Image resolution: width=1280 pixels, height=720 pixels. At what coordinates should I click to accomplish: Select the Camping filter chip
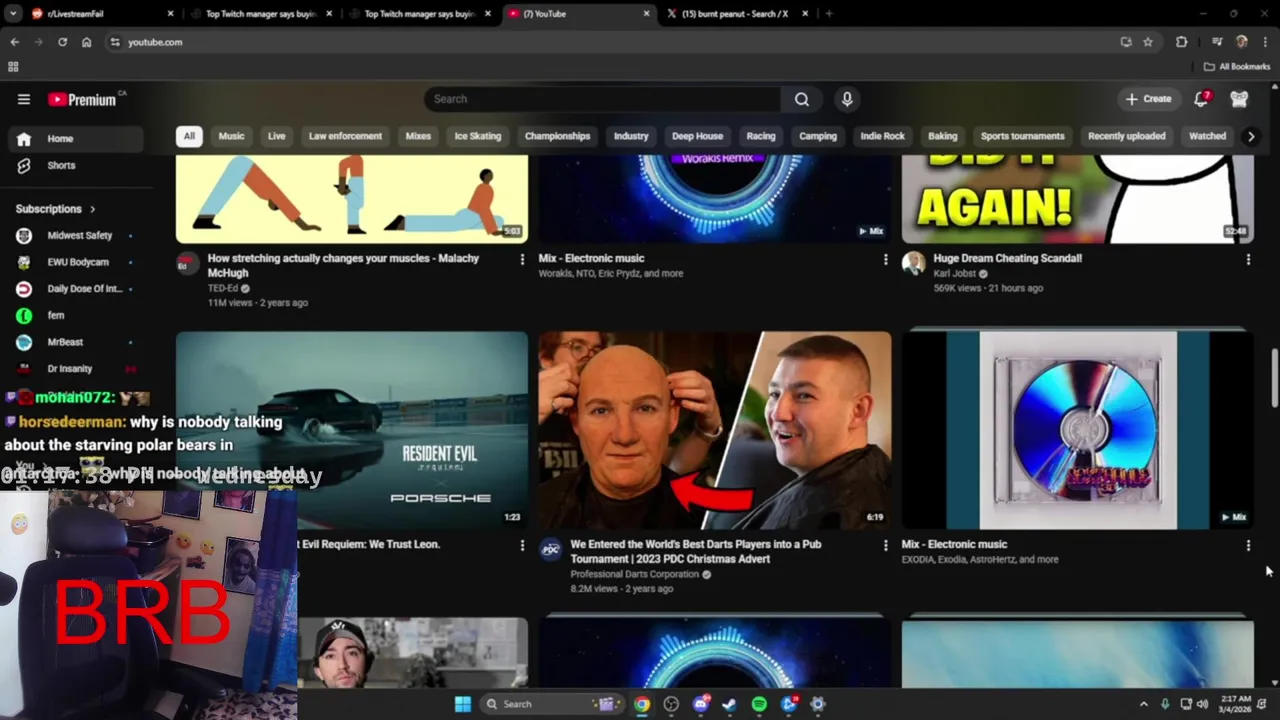818,136
